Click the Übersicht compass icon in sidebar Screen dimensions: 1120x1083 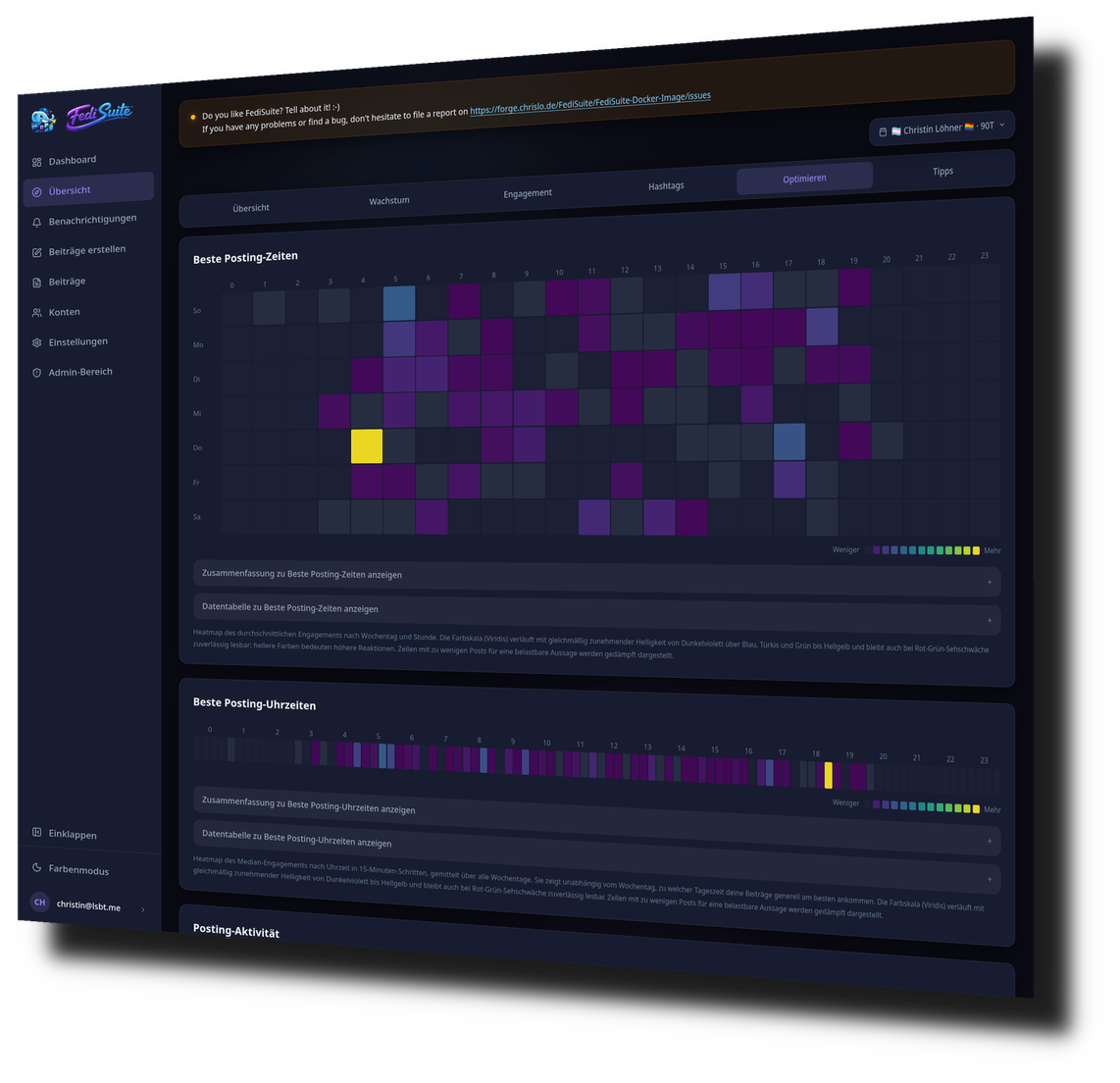pyautogui.click(x=36, y=192)
